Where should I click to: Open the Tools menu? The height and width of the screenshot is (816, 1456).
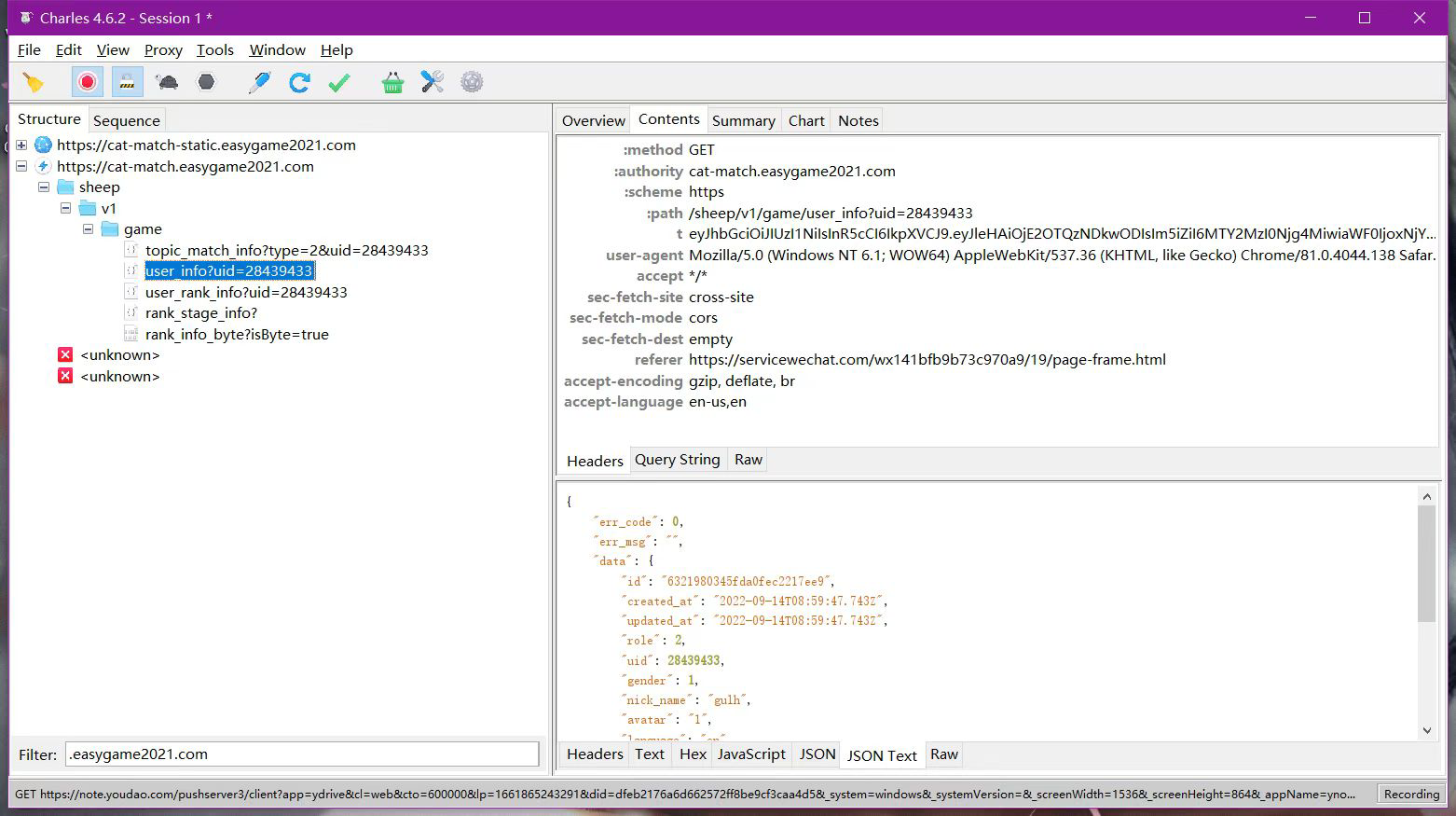point(215,50)
